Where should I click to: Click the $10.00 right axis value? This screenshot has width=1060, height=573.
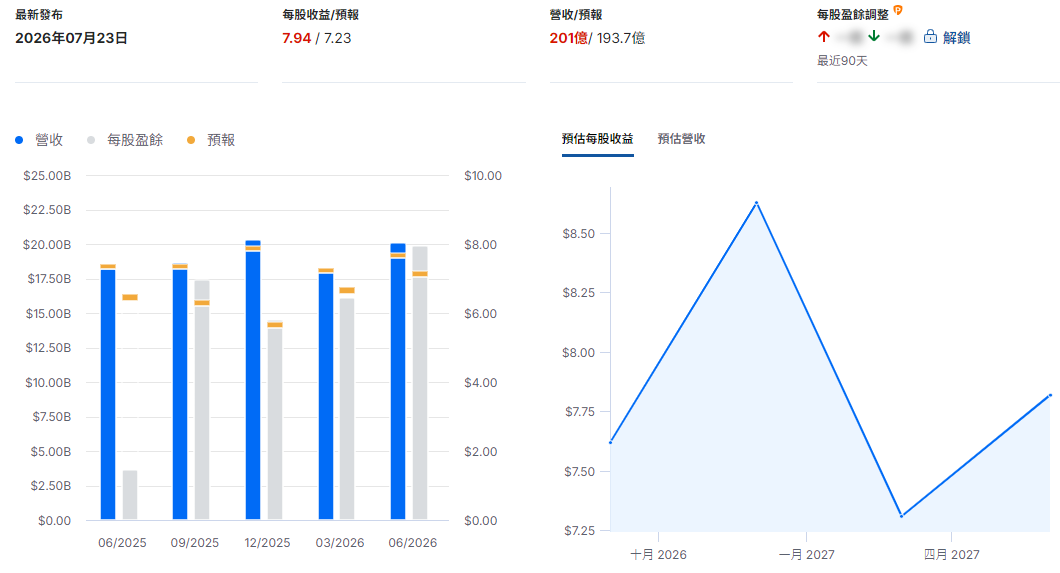pyautogui.click(x=483, y=176)
